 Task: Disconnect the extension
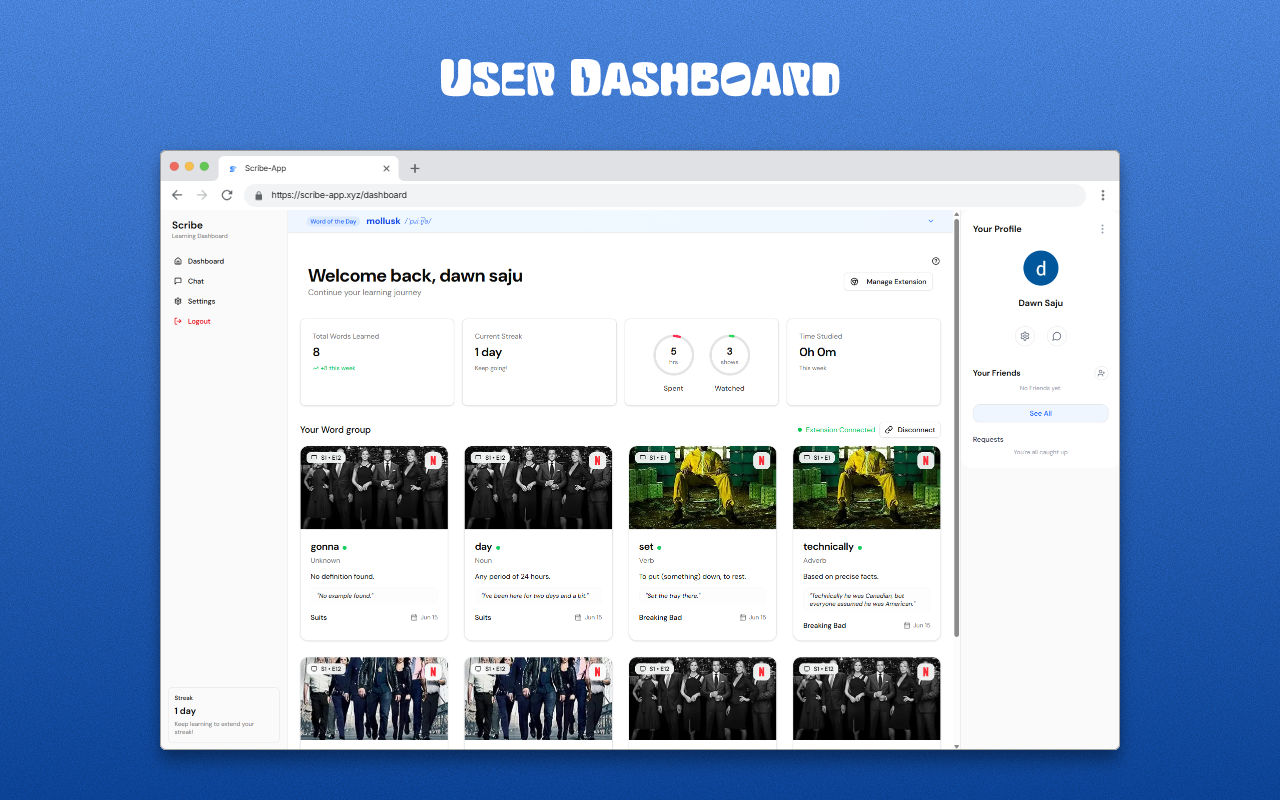[x=910, y=430]
